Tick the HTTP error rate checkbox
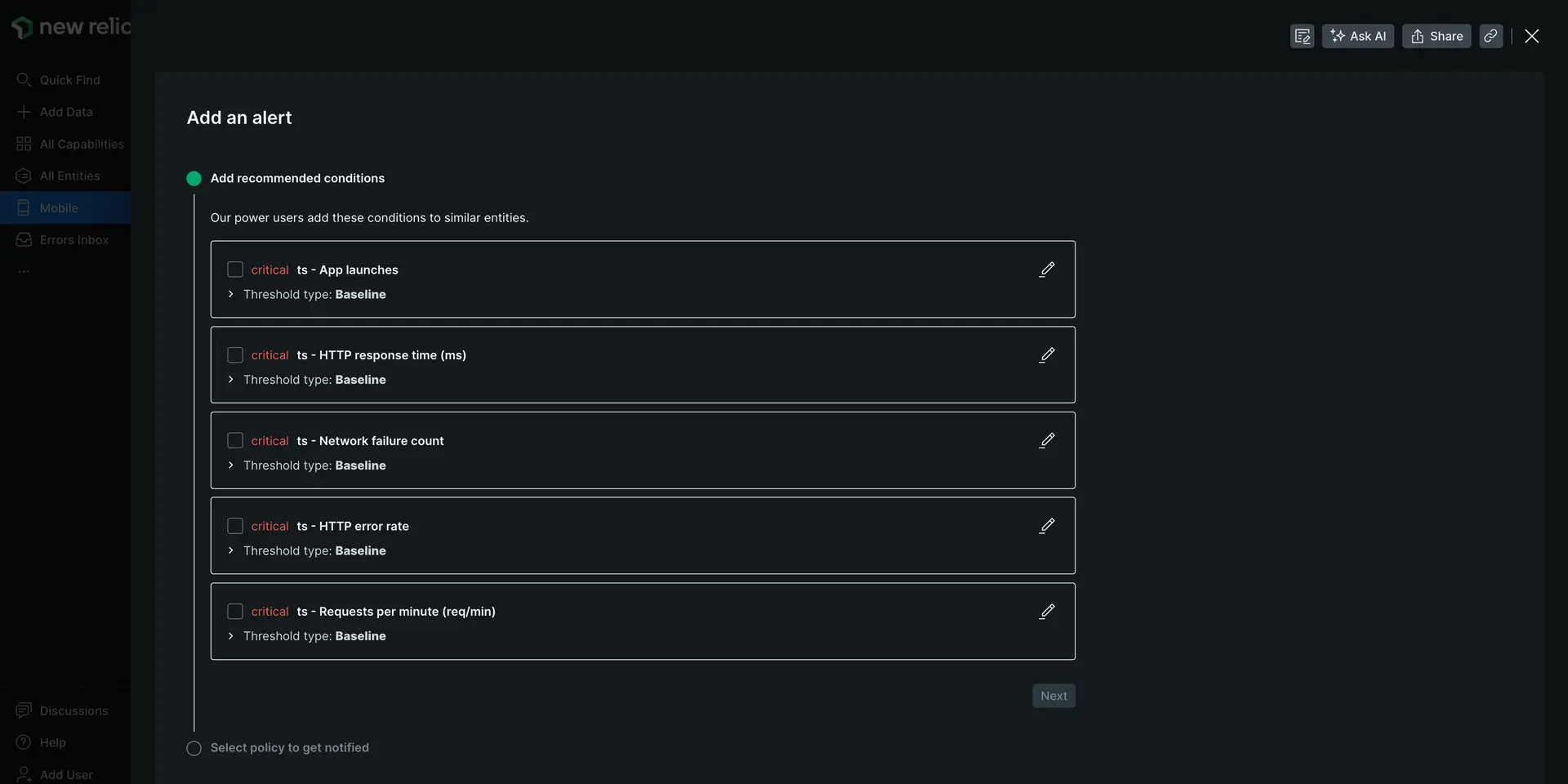Image resolution: width=1568 pixels, height=784 pixels. coord(235,526)
